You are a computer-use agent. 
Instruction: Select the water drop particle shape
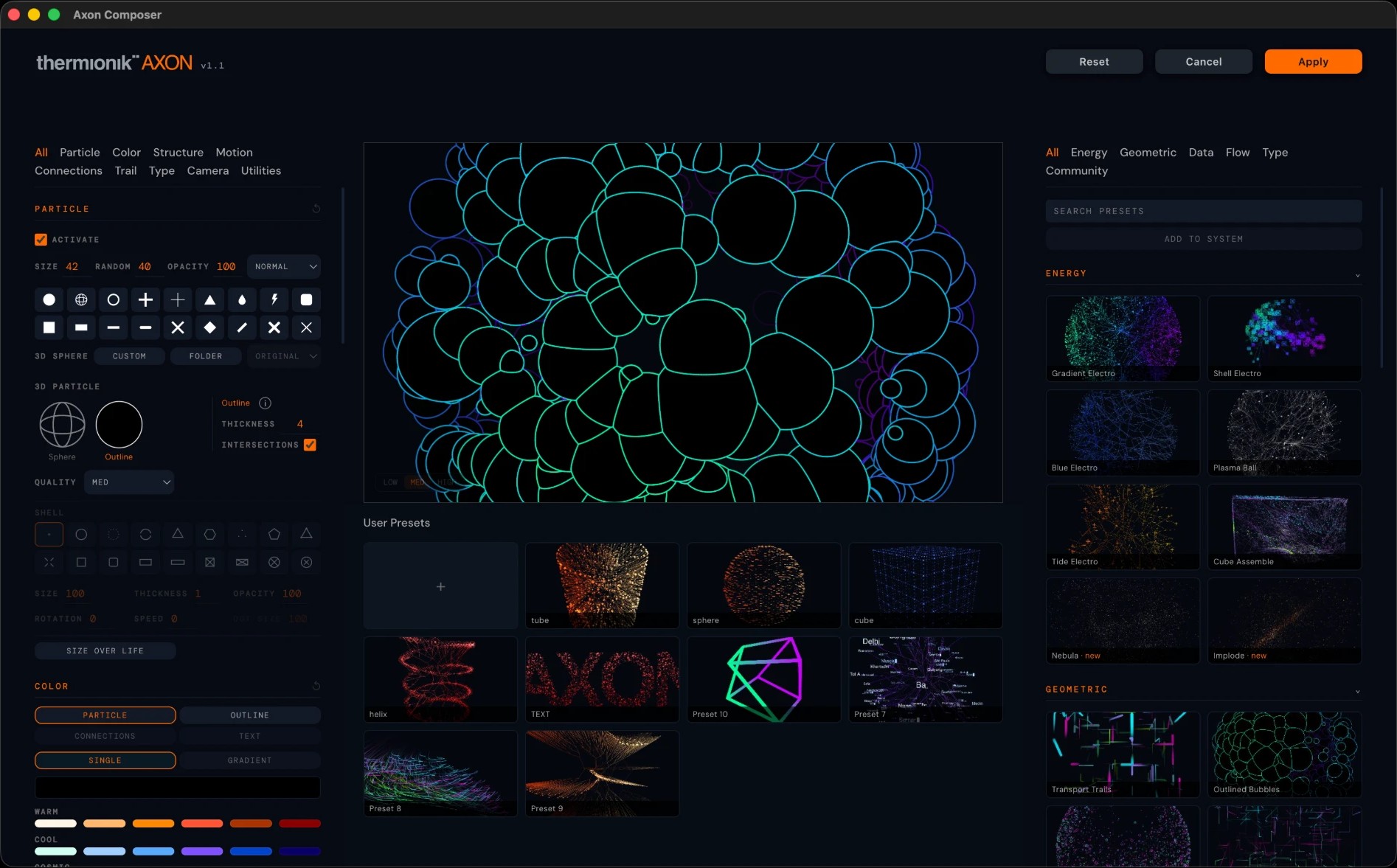[x=242, y=299]
